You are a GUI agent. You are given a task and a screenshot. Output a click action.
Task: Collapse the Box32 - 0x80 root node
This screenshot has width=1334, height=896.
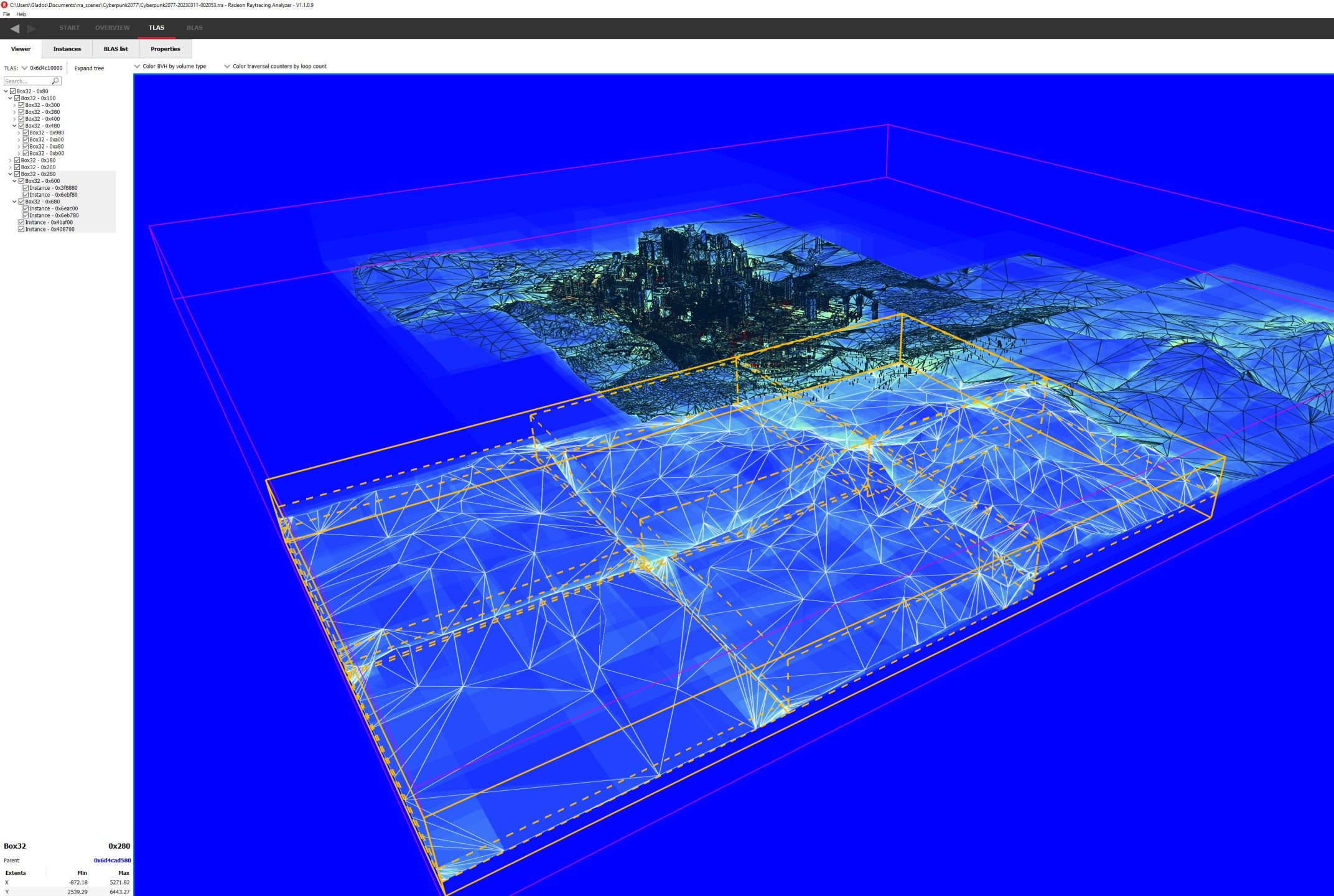pyautogui.click(x=6, y=91)
